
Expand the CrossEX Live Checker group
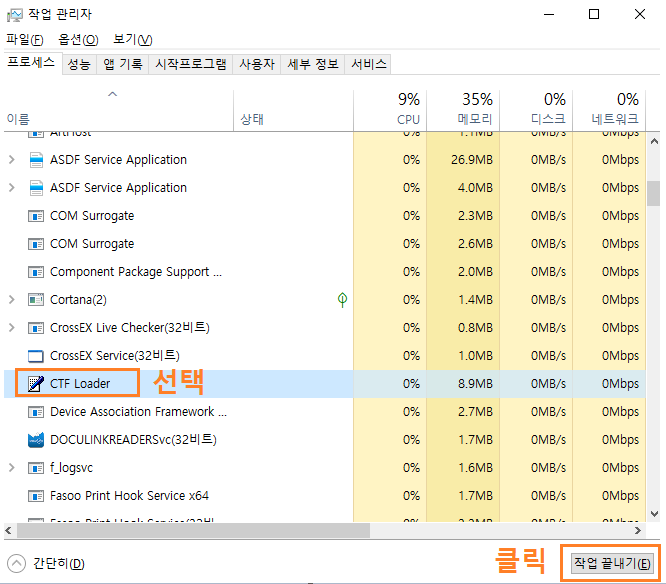pos(12,328)
